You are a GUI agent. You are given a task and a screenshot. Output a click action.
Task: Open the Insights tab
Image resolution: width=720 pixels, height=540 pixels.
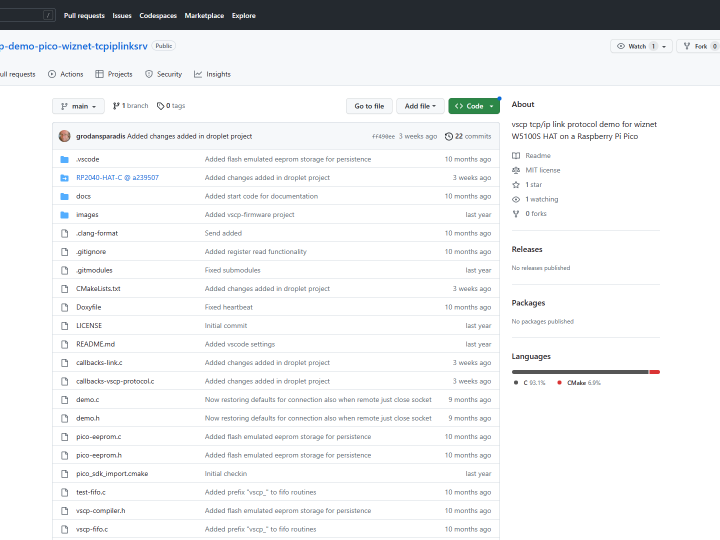click(212, 74)
